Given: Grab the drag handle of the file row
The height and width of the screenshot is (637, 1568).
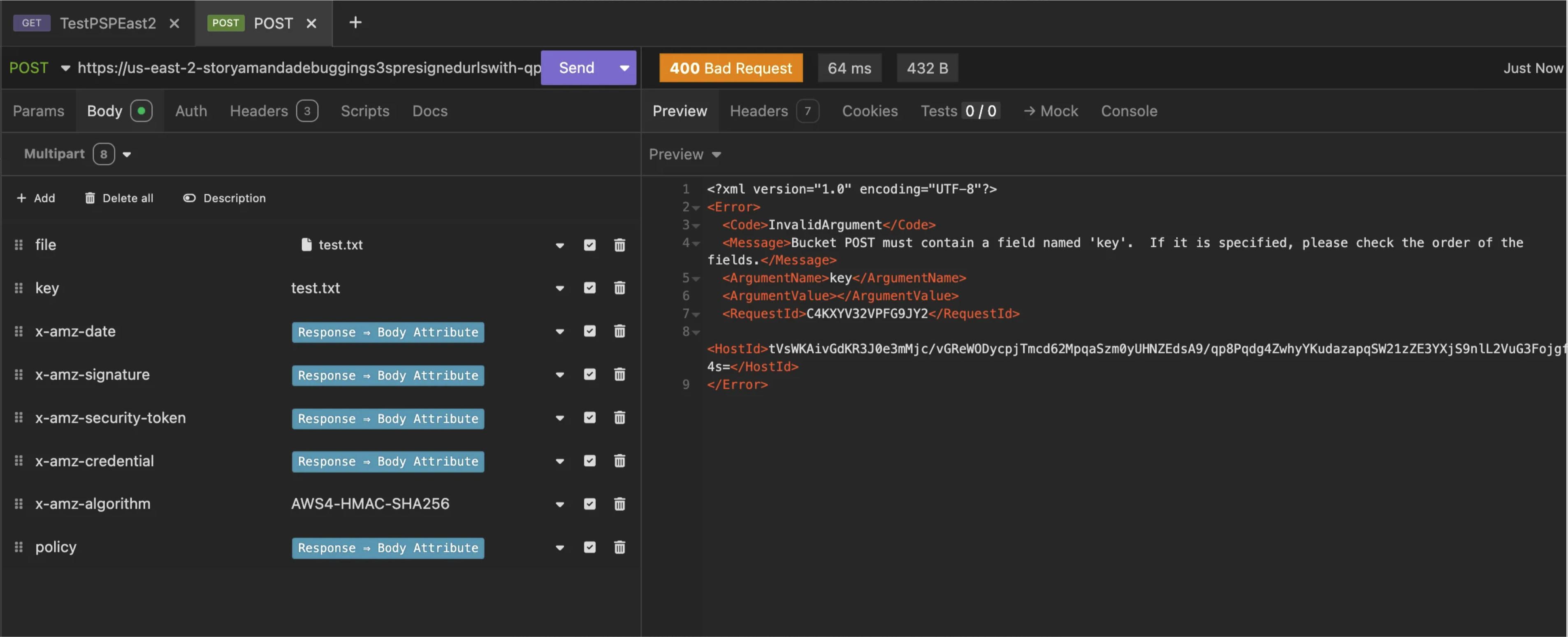Looking at the screenshot, I should [19, 245].
